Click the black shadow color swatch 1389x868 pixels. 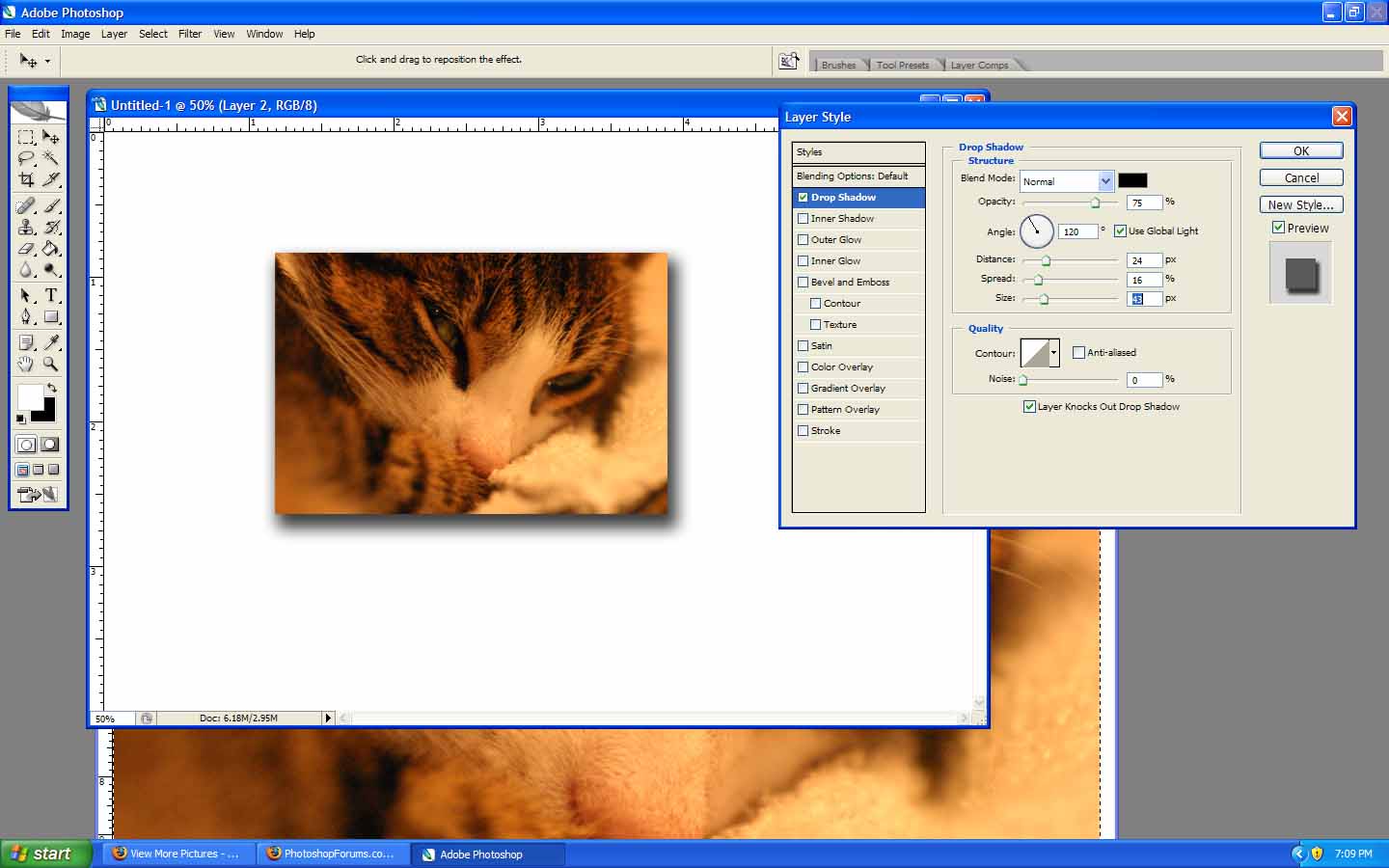(x=1132, y=180)
